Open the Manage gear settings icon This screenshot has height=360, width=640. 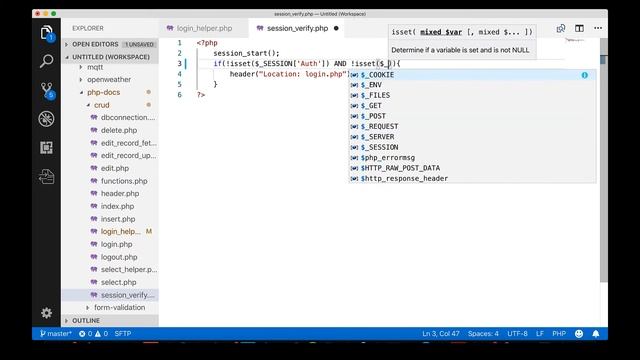47,313
